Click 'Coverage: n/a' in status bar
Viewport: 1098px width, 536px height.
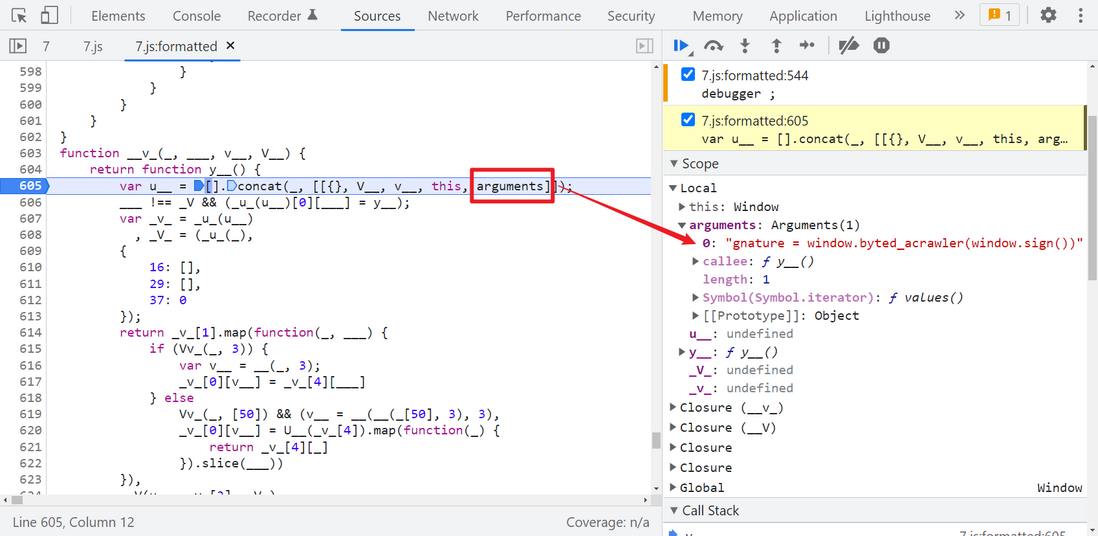coord(607,522)
